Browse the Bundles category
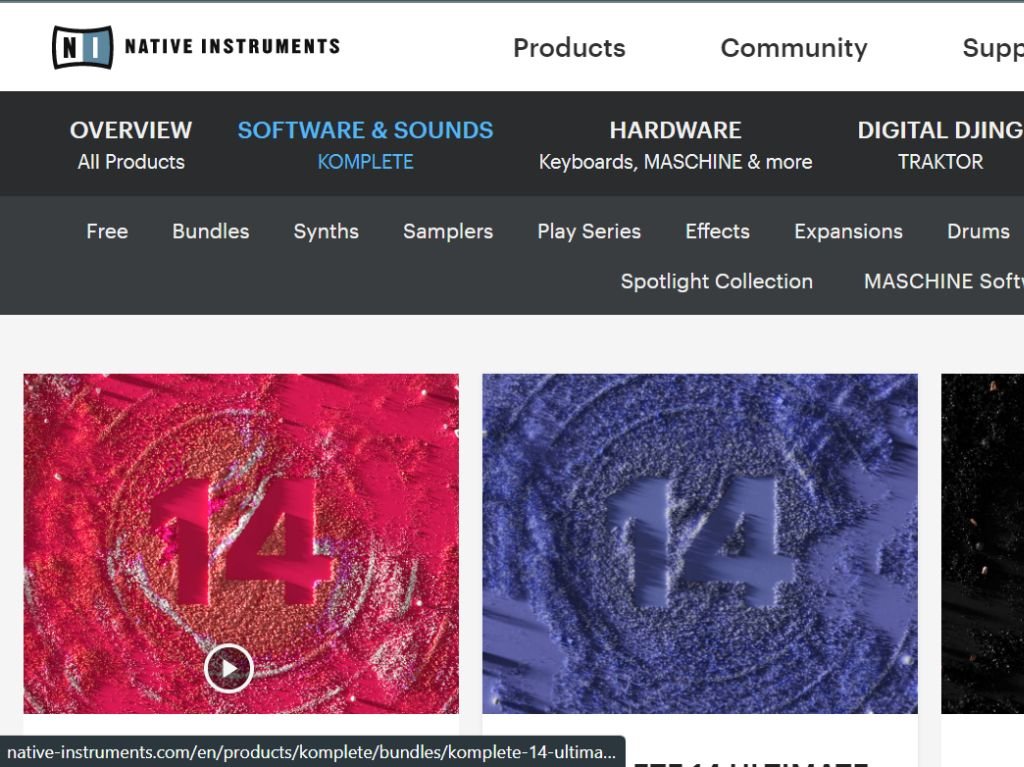The width and height of the screenshot is (1024, 767). click(210, 231)
